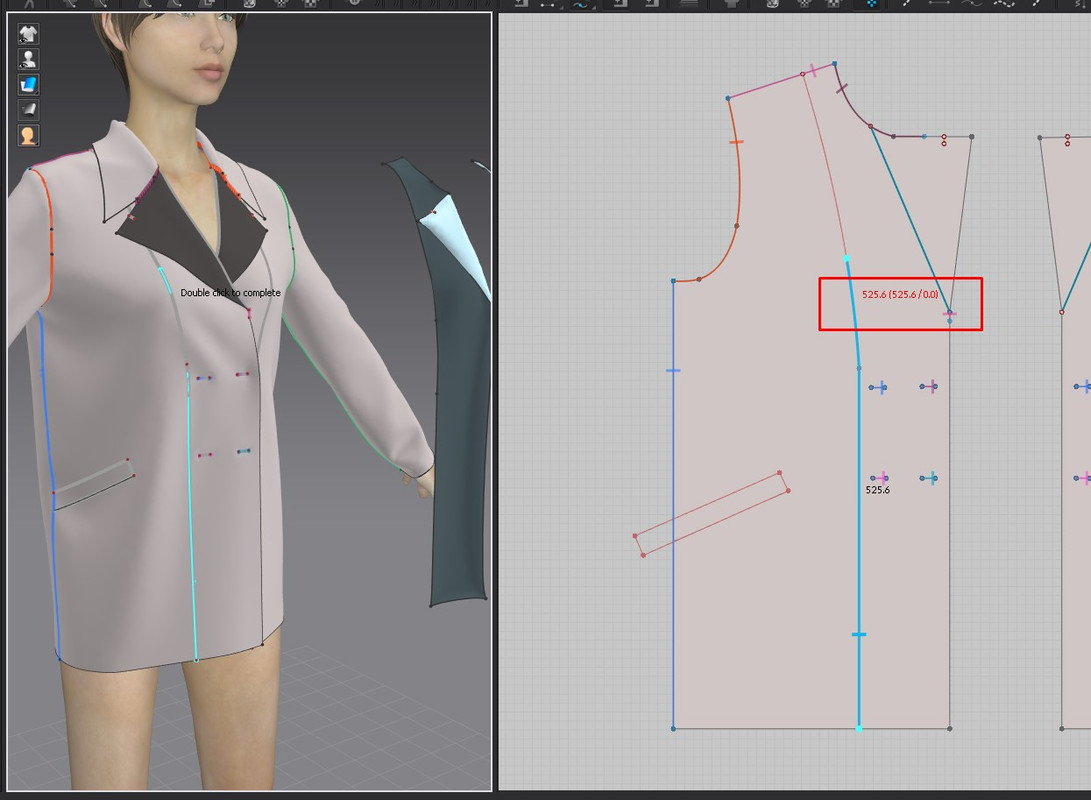Click cyan seam line on 3D jacket front
This screenshot has width=1091, height=800.
pos(191,515)
